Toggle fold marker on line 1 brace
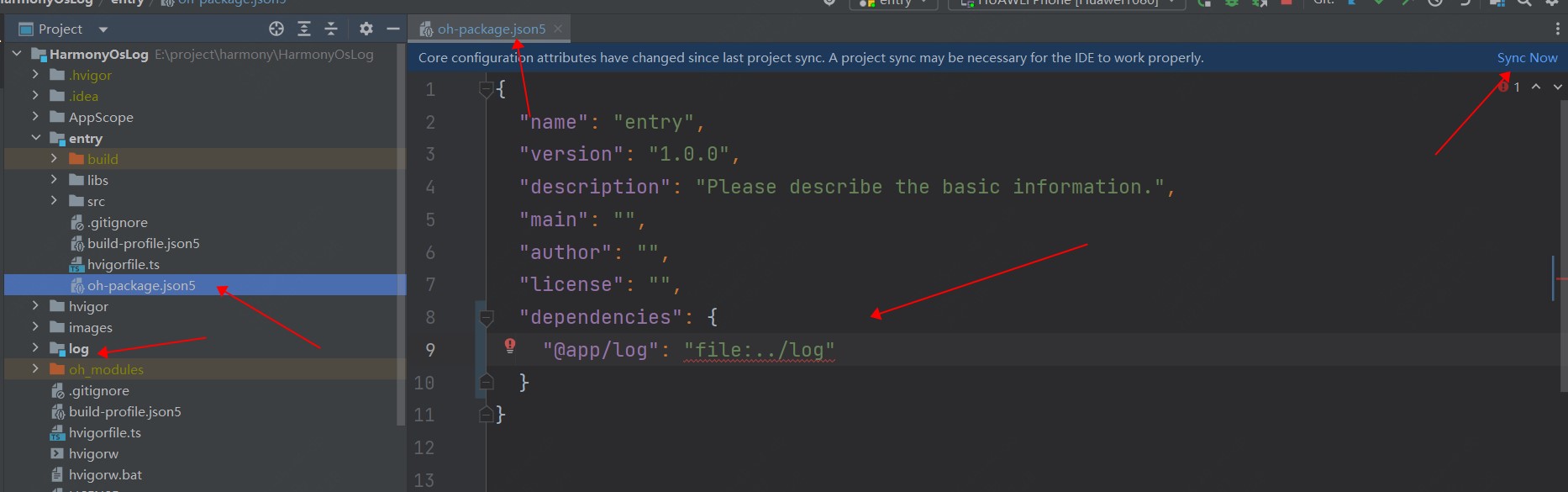The width and height of the screenshot is (1568, 492). (x=486, y=88)
